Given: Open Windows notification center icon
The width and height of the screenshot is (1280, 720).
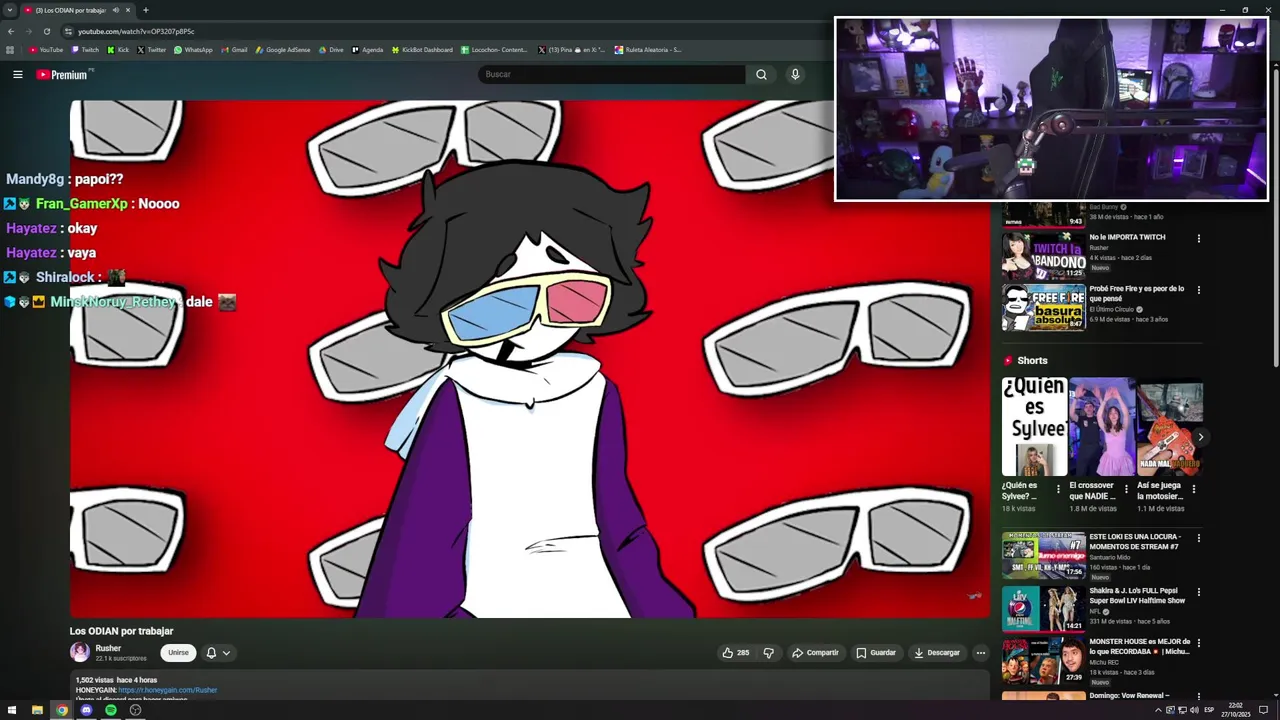Looking at the screenshot, I should [1263, 710].
